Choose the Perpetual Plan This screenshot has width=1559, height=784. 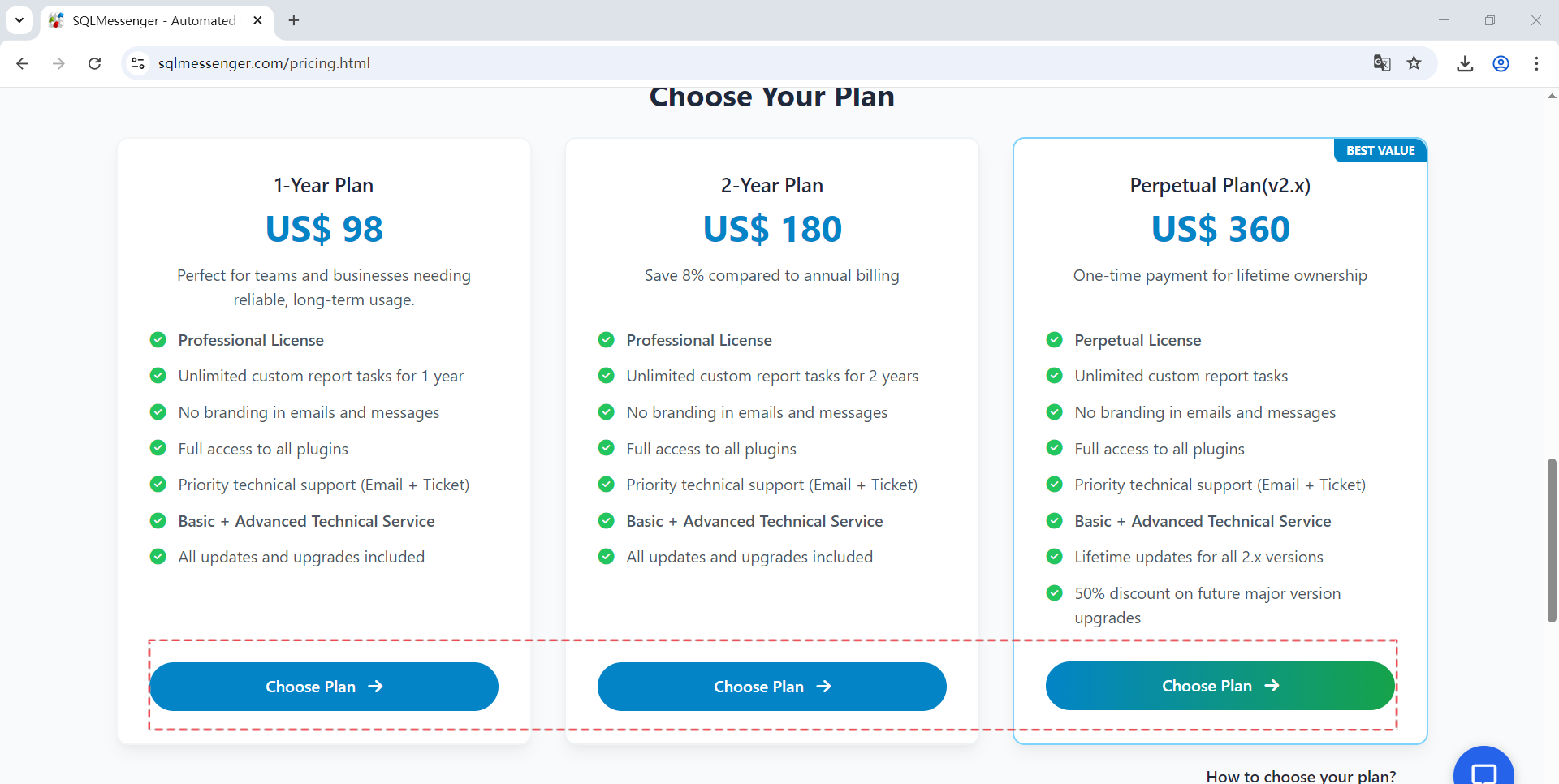click(1220, 686)
